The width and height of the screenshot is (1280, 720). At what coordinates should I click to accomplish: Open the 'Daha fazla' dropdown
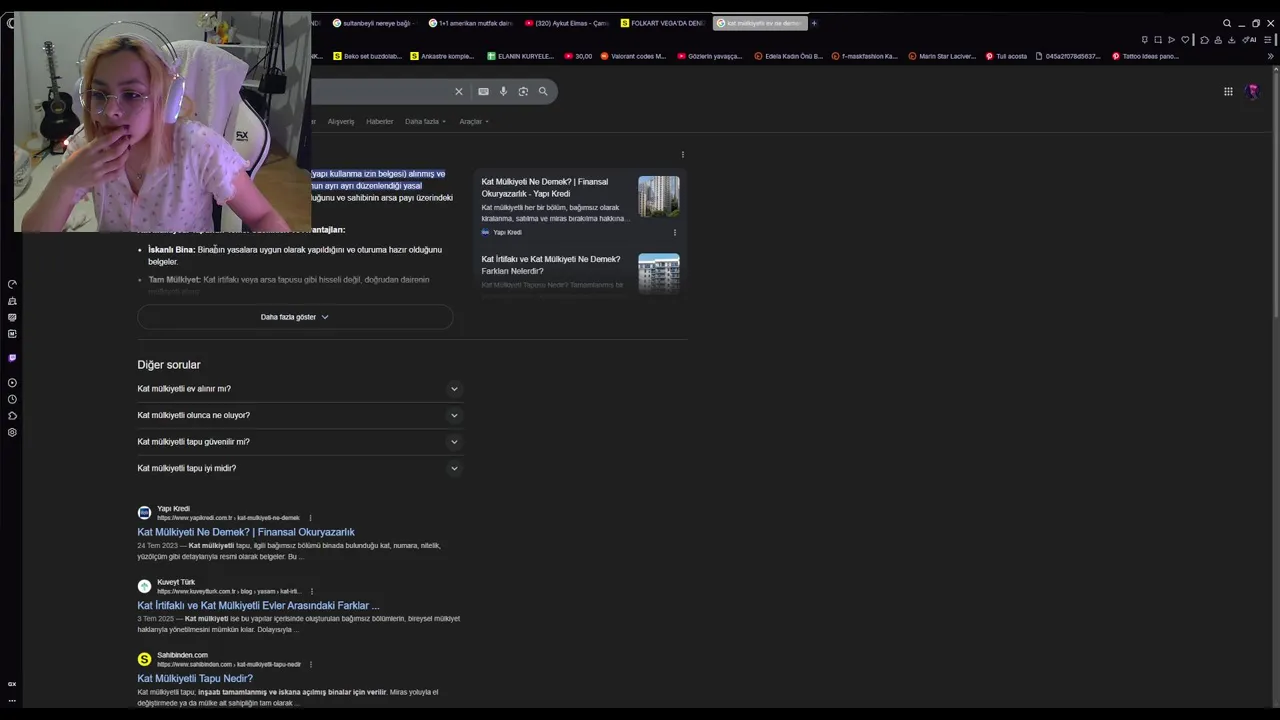pos(425,122)
